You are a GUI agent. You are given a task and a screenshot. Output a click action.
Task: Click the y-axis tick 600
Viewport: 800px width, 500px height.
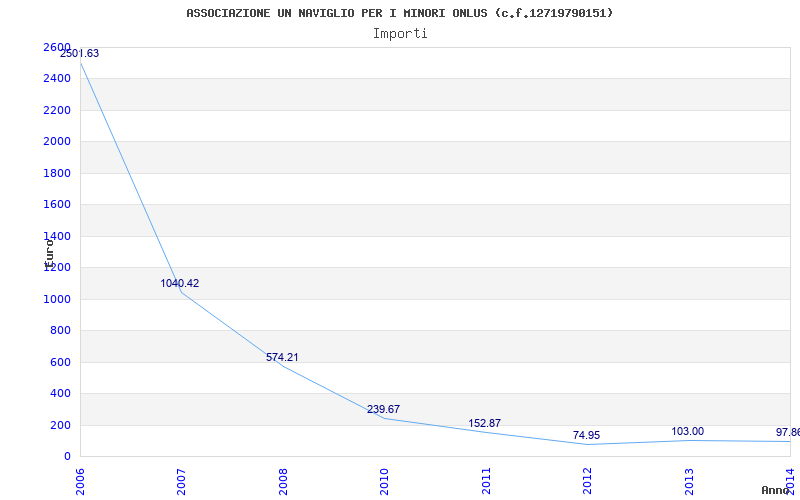pos(60,362)
